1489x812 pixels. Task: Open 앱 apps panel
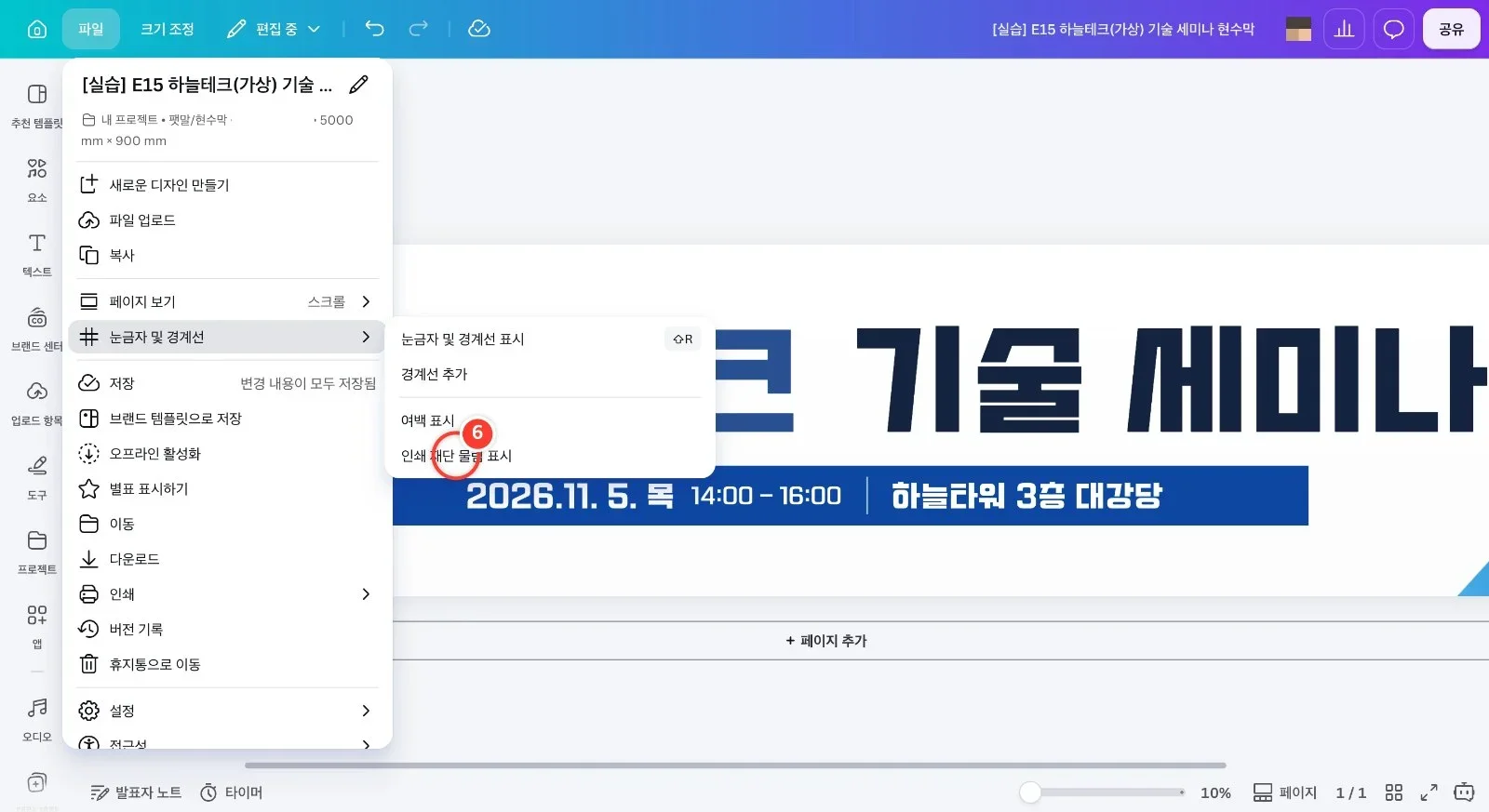37,626
